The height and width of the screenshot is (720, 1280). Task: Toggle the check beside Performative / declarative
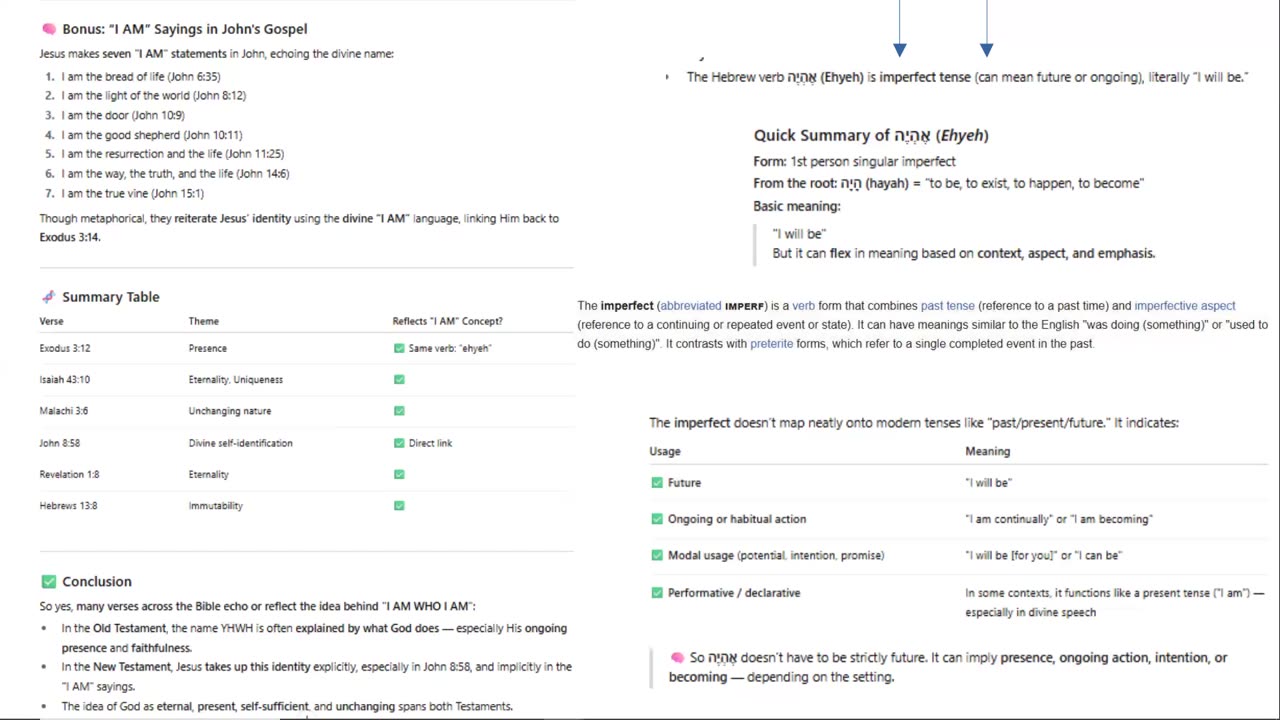(x=657, y=593)
